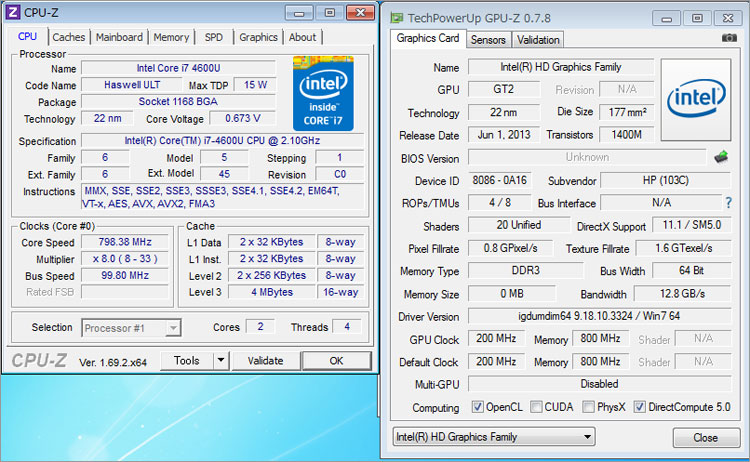Toggle the PhysX checkbox

[x=588, y=407]
